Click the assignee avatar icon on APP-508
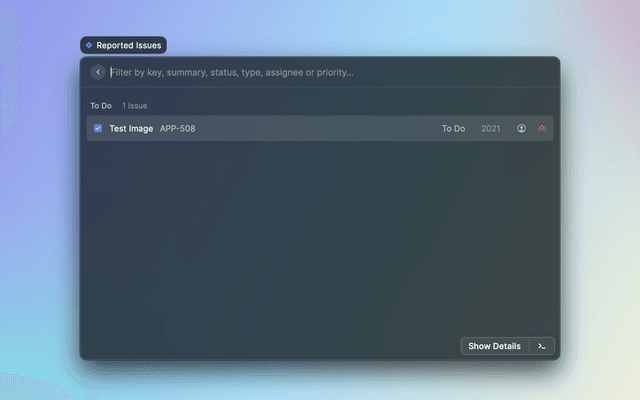This screenshot has width=640, height=400. [521, 128]
